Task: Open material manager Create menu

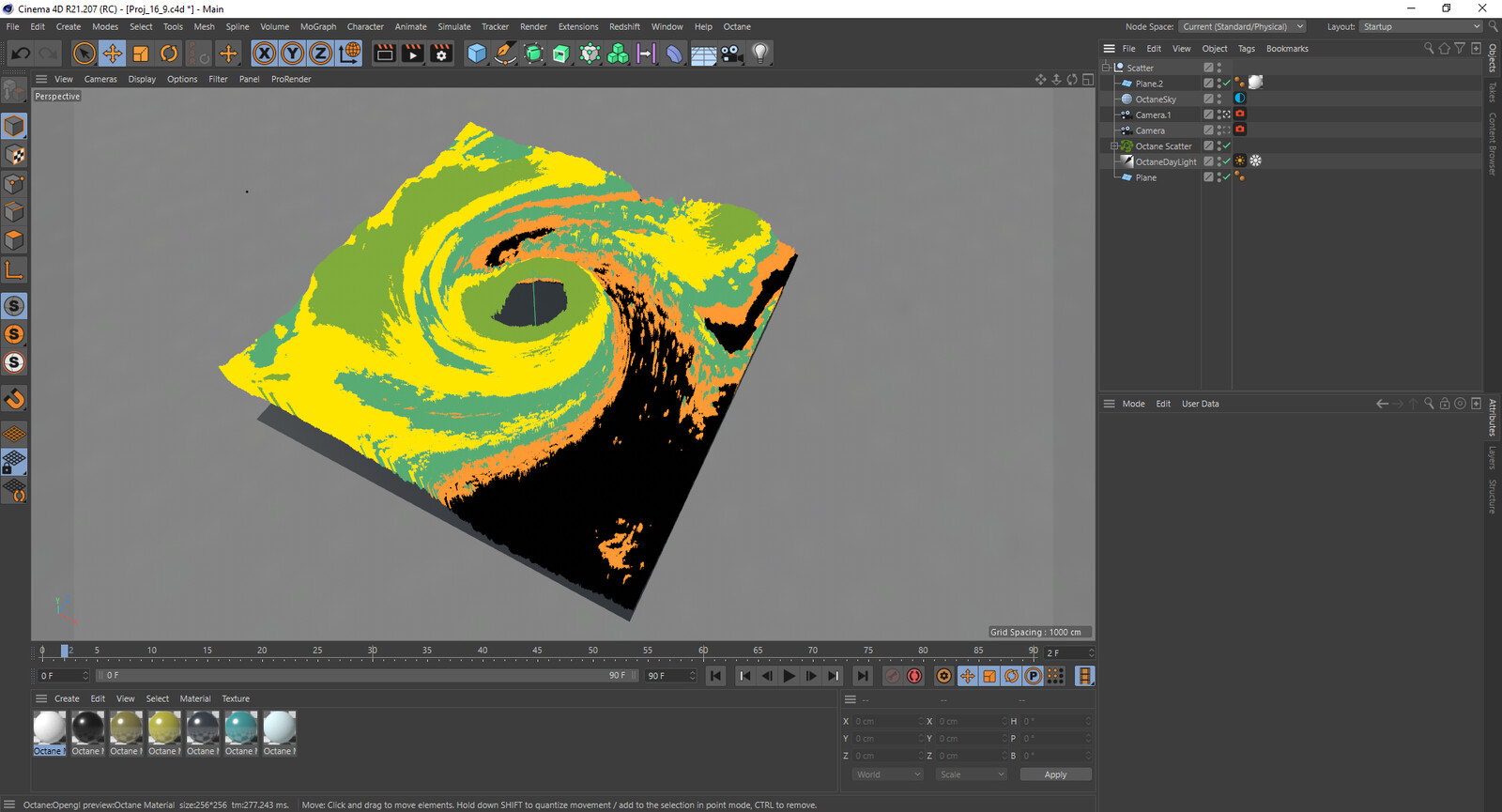Action: [67, 698]
